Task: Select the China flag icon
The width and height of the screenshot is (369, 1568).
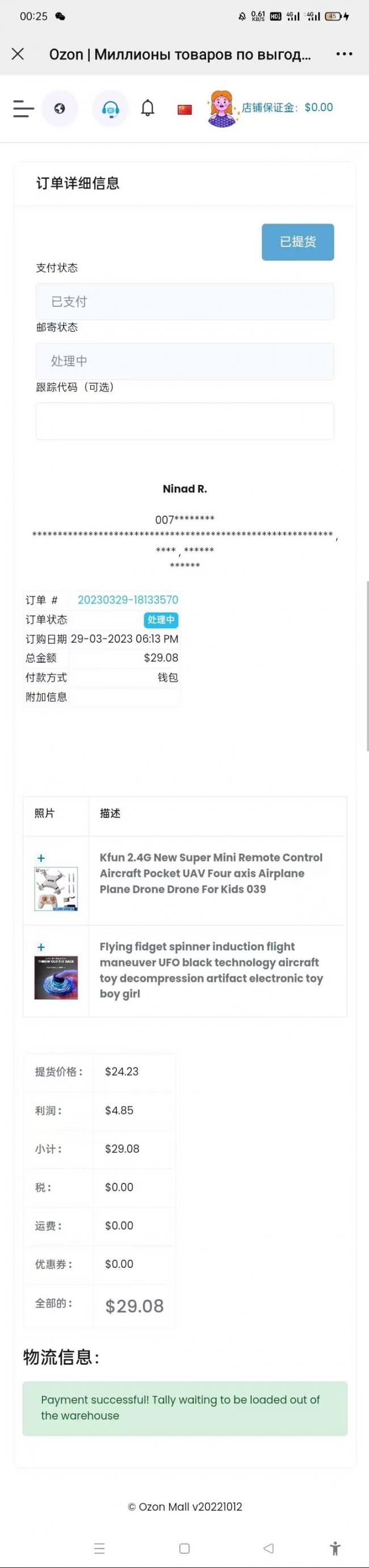Action: [x=184, y=109]
